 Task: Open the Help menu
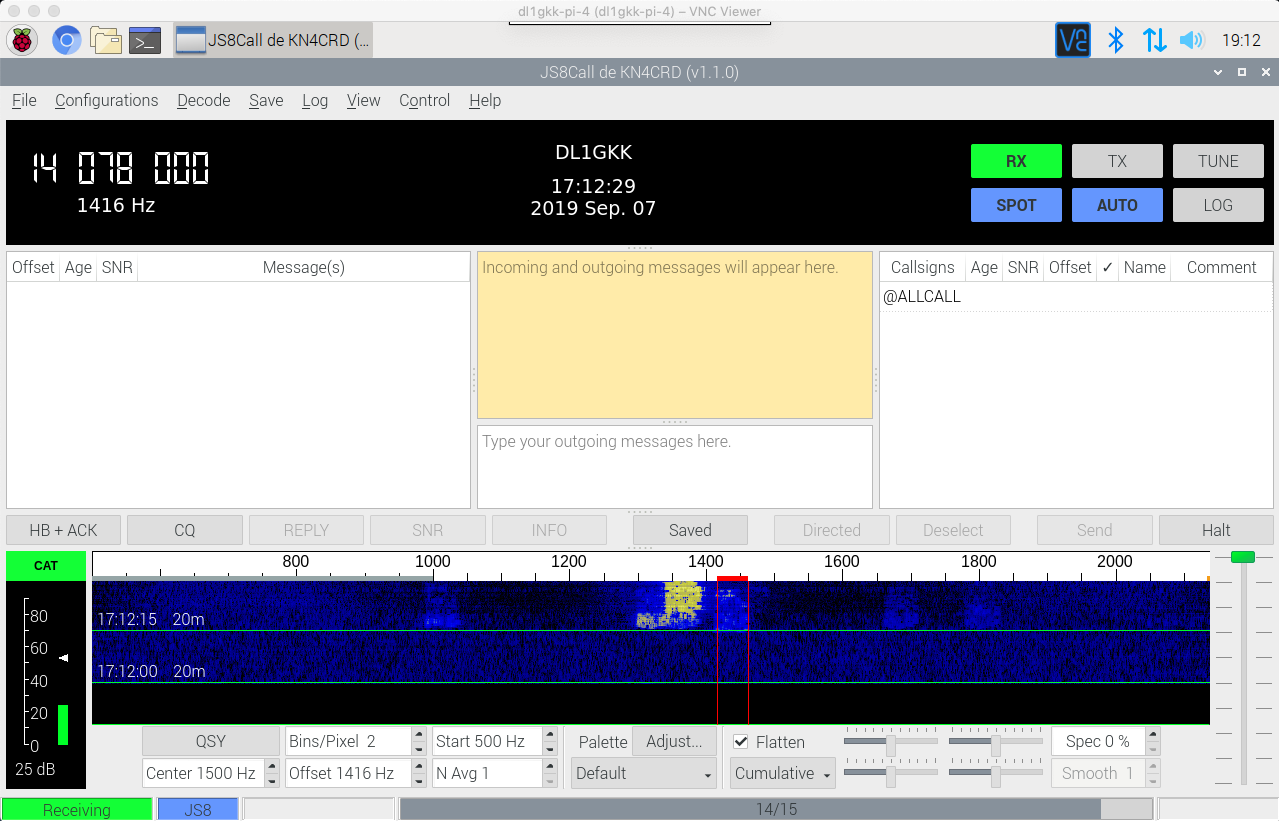(484, 100)
